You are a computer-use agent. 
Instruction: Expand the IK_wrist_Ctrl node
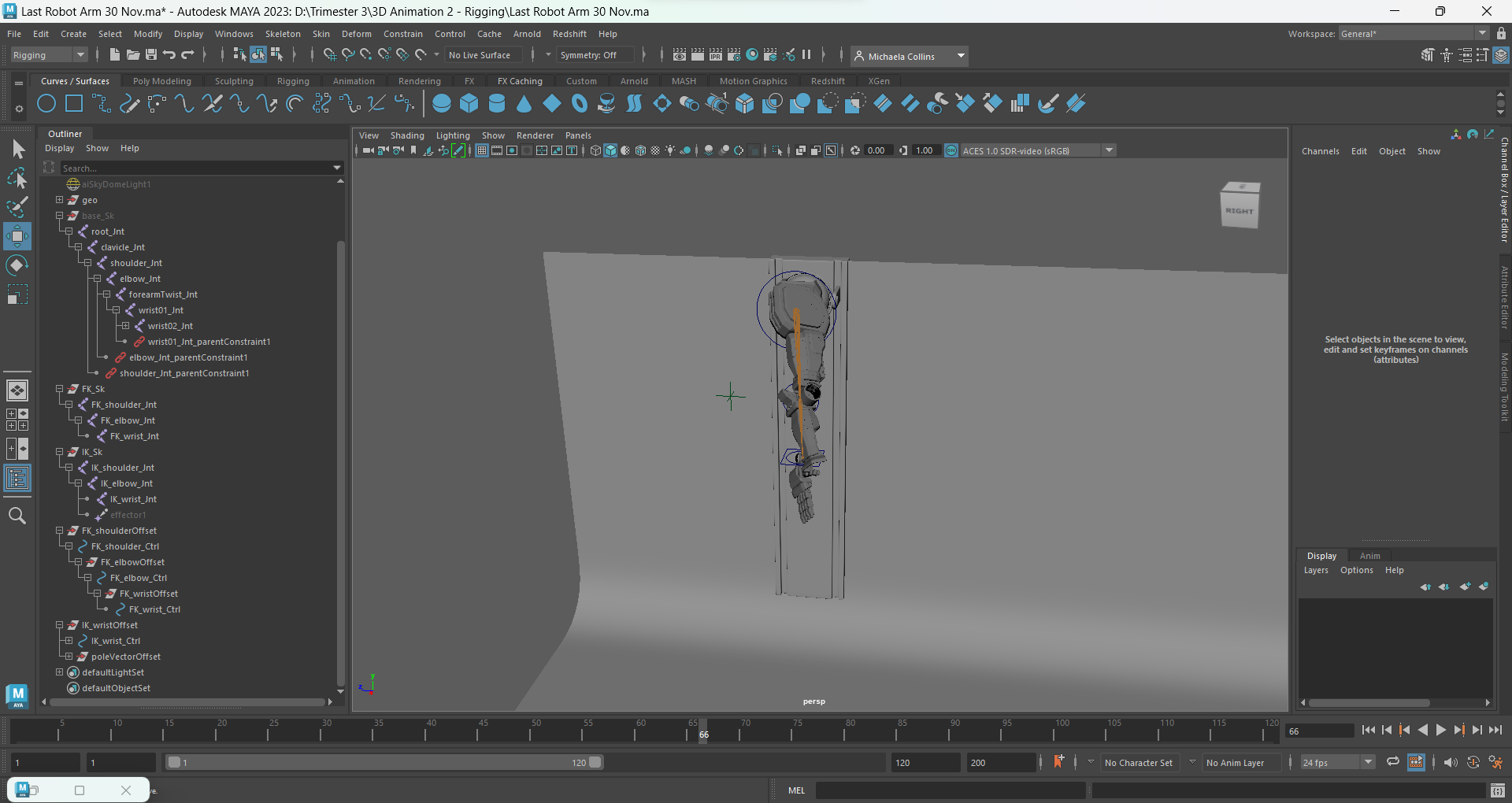[x=69, y=641]
